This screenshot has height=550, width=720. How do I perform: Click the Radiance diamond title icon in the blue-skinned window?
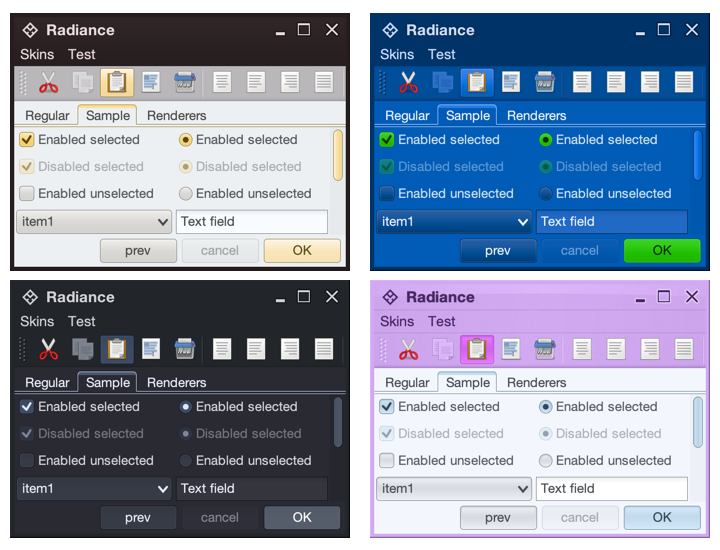point(390,30)
